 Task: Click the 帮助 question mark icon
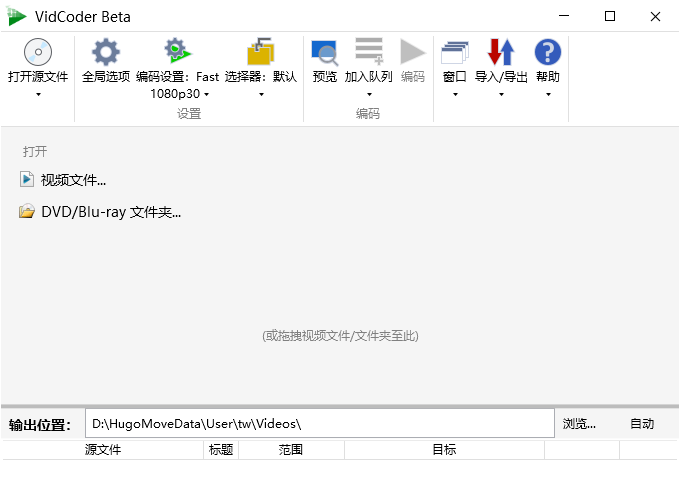pyautogui.click(x=548, y=52)
